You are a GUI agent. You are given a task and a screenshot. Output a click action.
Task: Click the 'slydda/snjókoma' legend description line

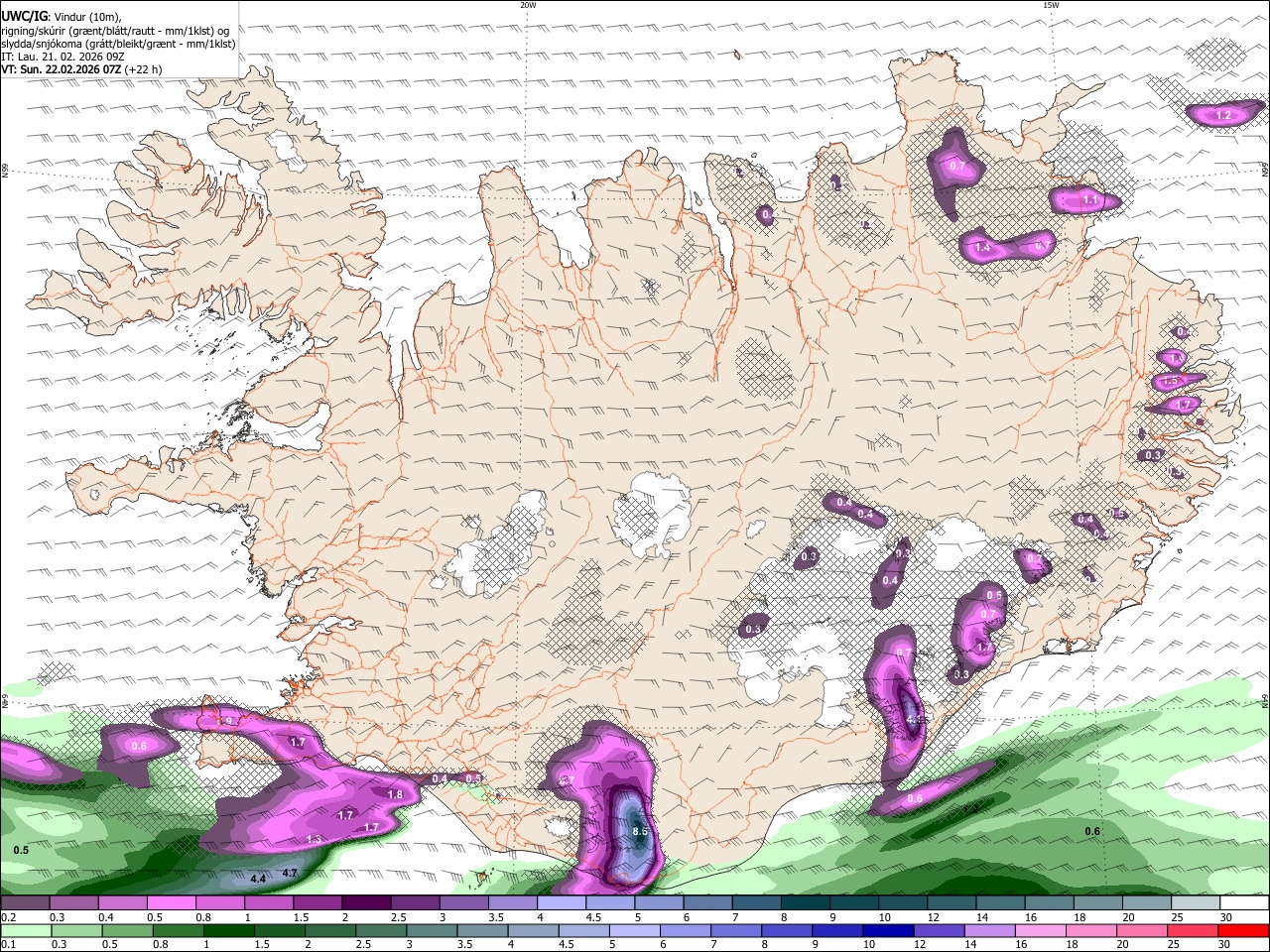point(118,44)
